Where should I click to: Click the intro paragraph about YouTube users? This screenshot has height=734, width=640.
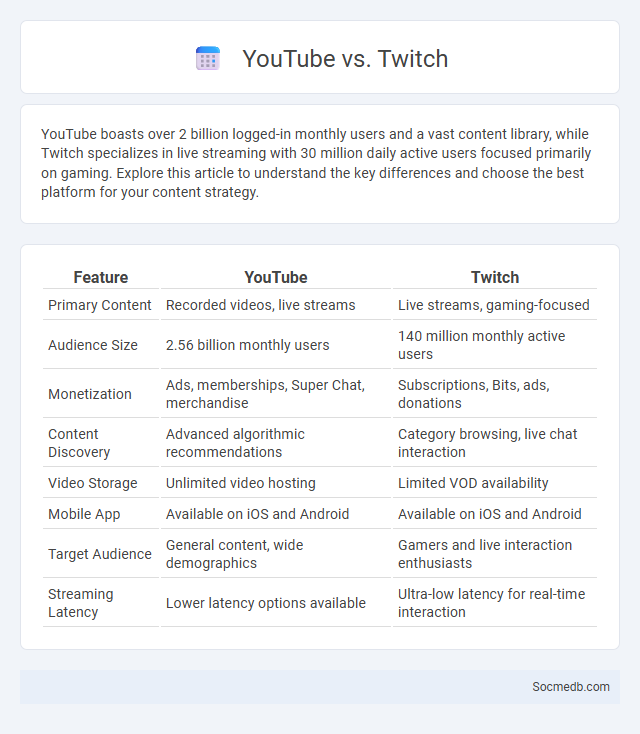tap(316, 163)
